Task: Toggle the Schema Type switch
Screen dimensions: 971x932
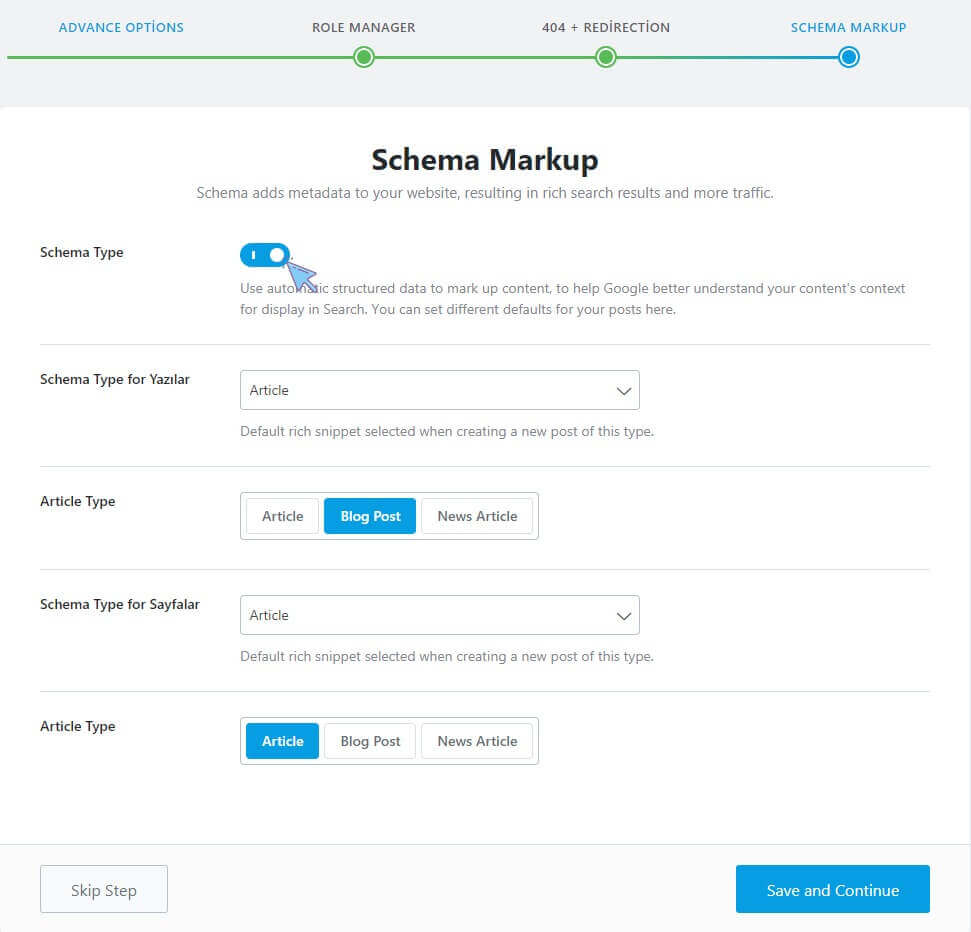Action: pyautogui.click(x=264, y=255)
